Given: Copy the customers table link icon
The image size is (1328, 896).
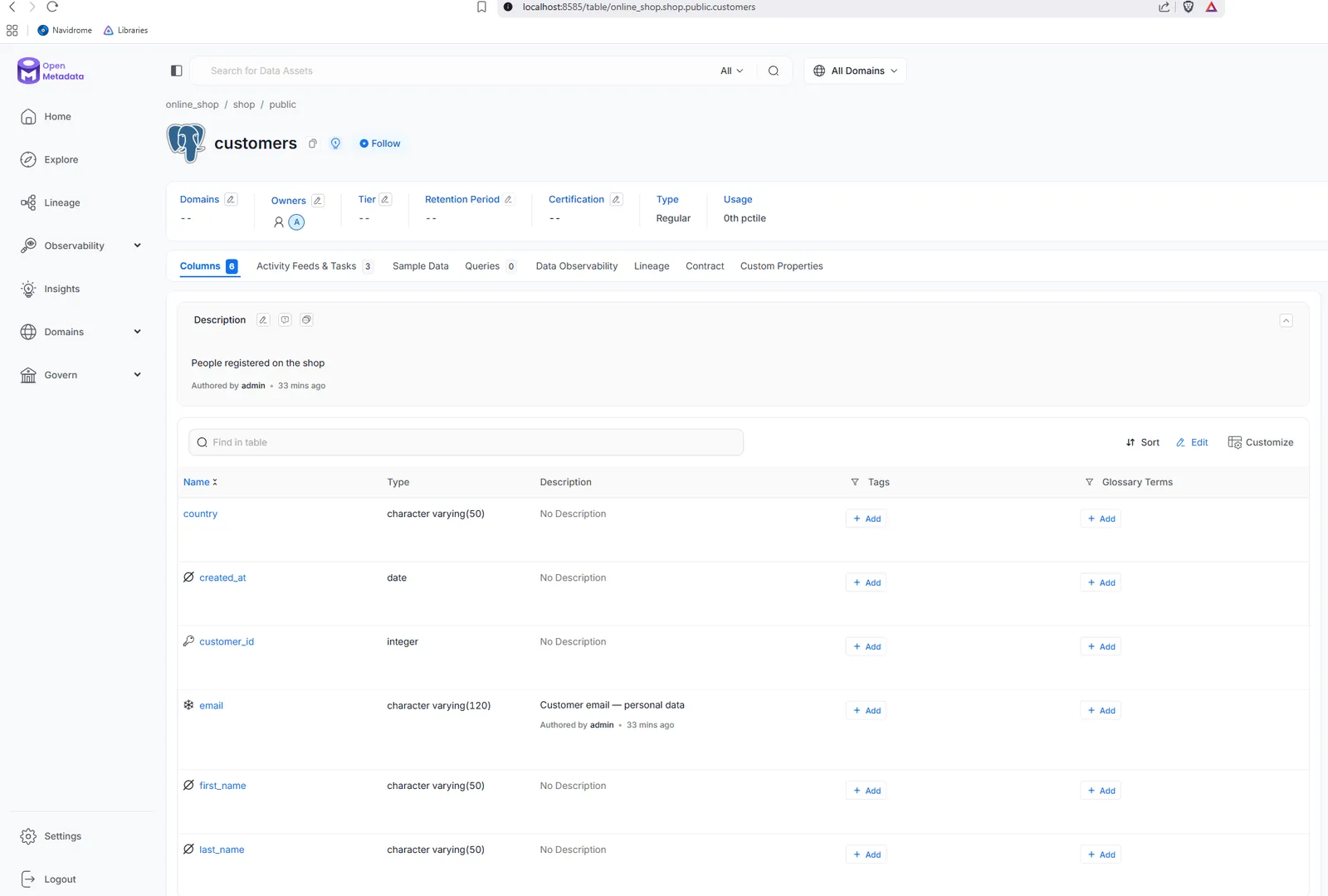Looking at the screenshot, I should [313, 144].
